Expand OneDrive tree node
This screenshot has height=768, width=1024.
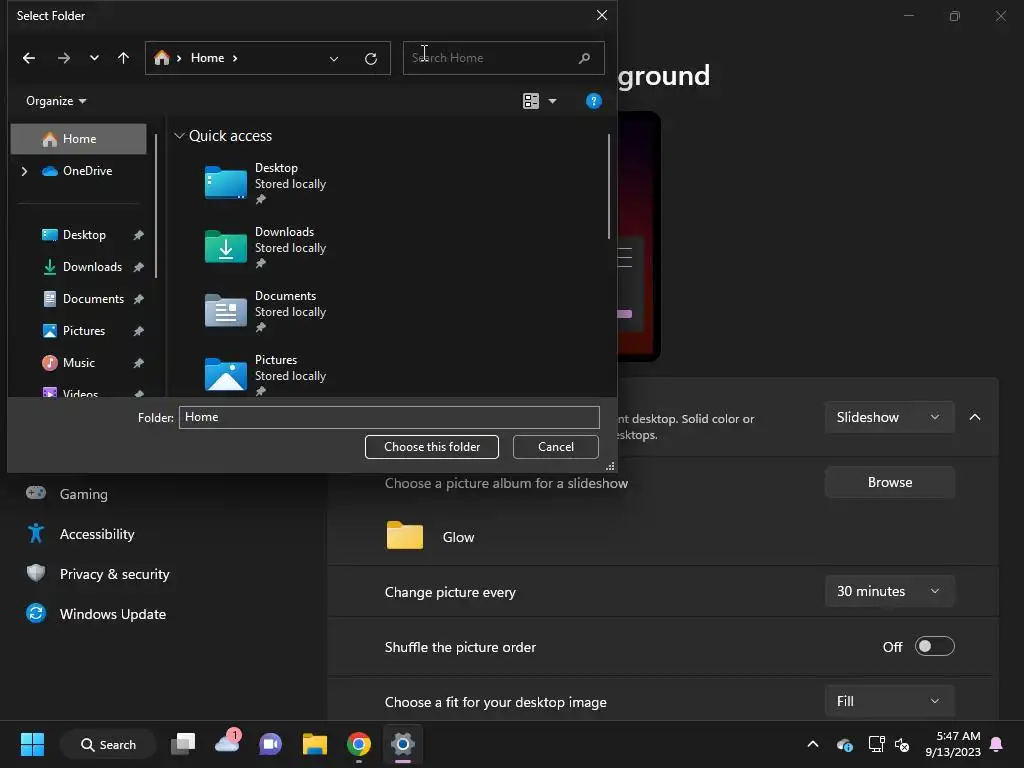(24, 171)
